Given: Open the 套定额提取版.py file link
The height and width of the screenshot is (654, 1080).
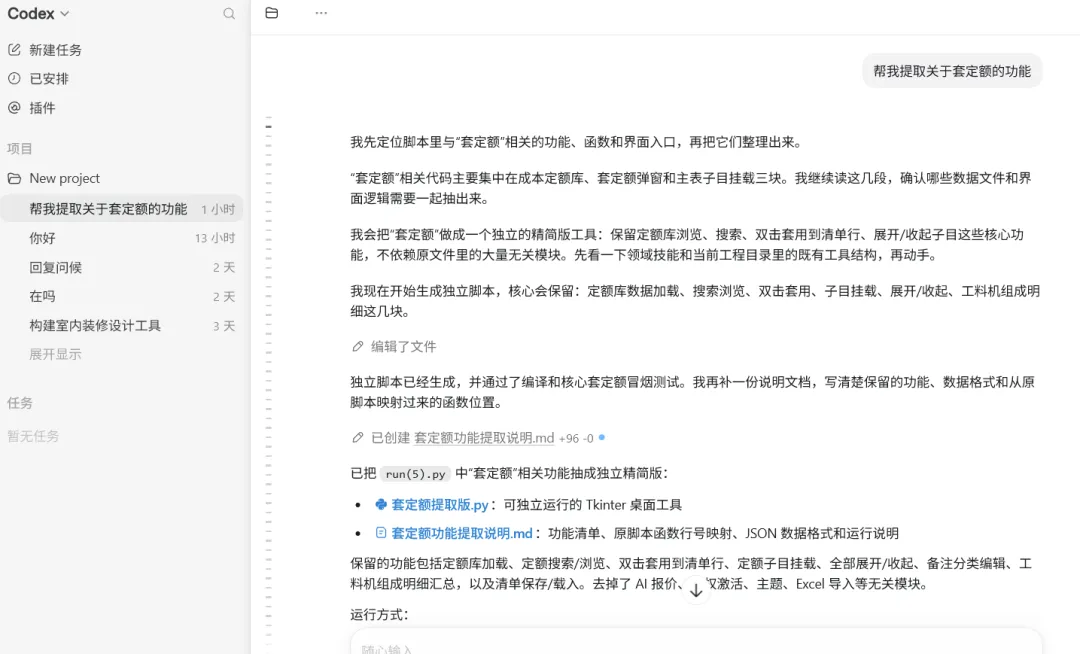Looking at the screenshot, I should pyautogui.click(x=439, y=505).
